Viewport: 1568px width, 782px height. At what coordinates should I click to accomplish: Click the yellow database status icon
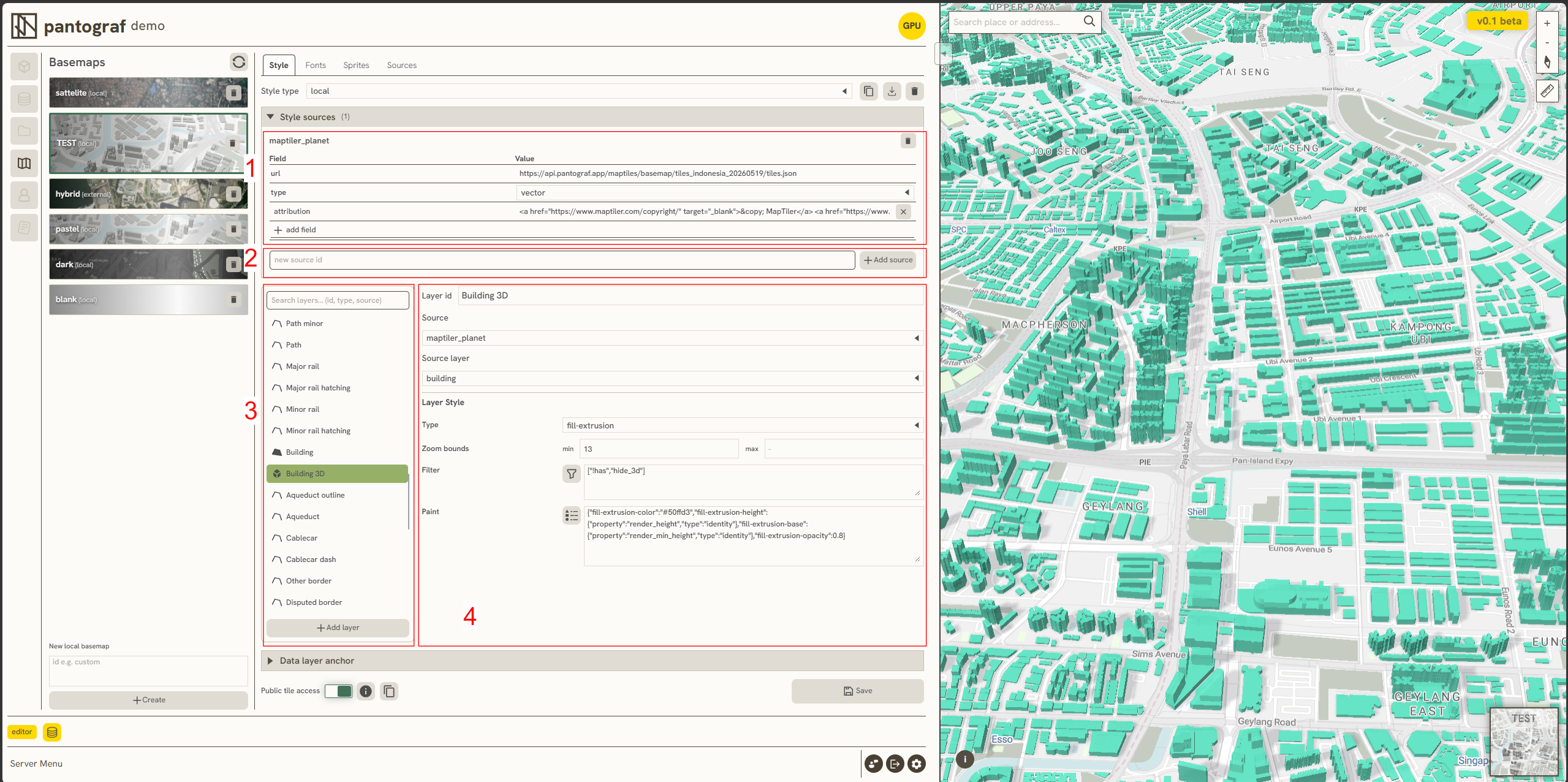click(52, 732)
